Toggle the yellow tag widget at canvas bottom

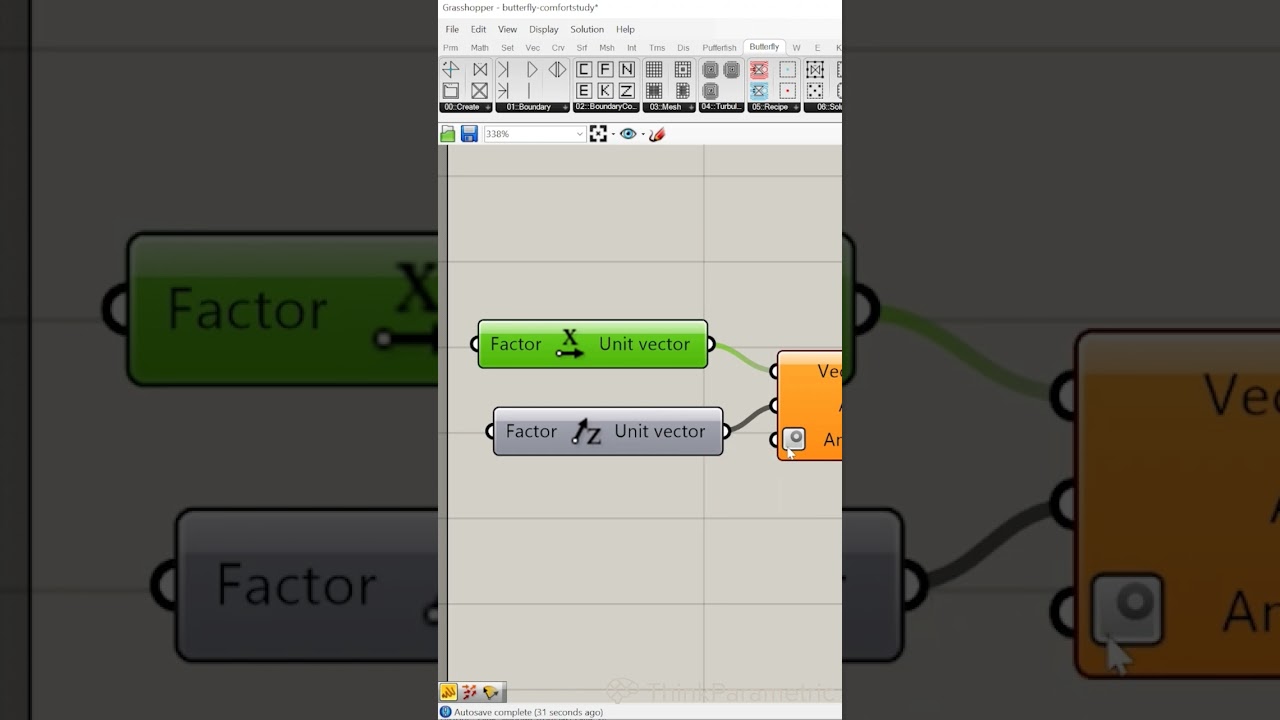click(490, 692)
